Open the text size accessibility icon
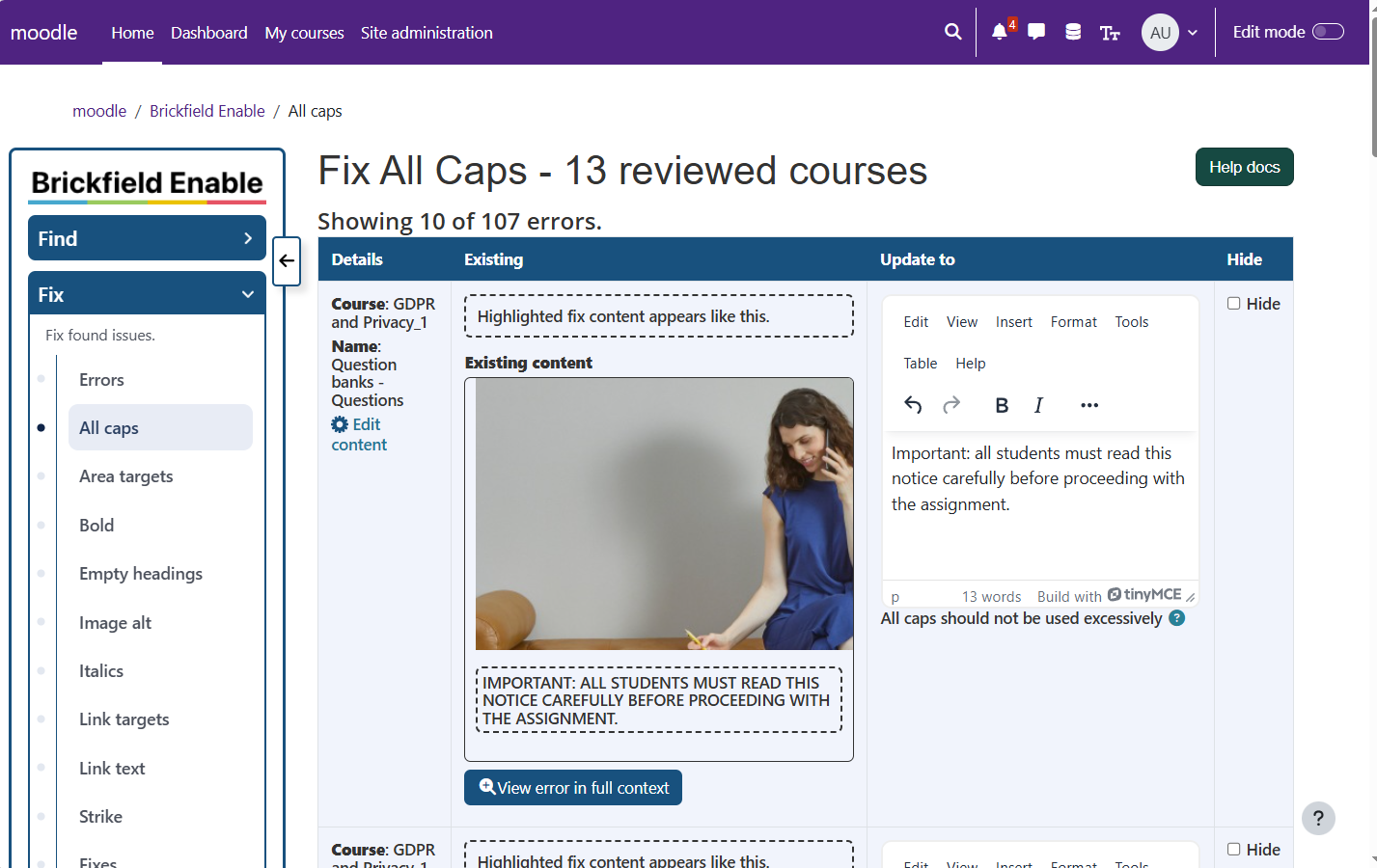Image resolution: width=1377 pixels, height=868 pixels. coord(1110,33)
